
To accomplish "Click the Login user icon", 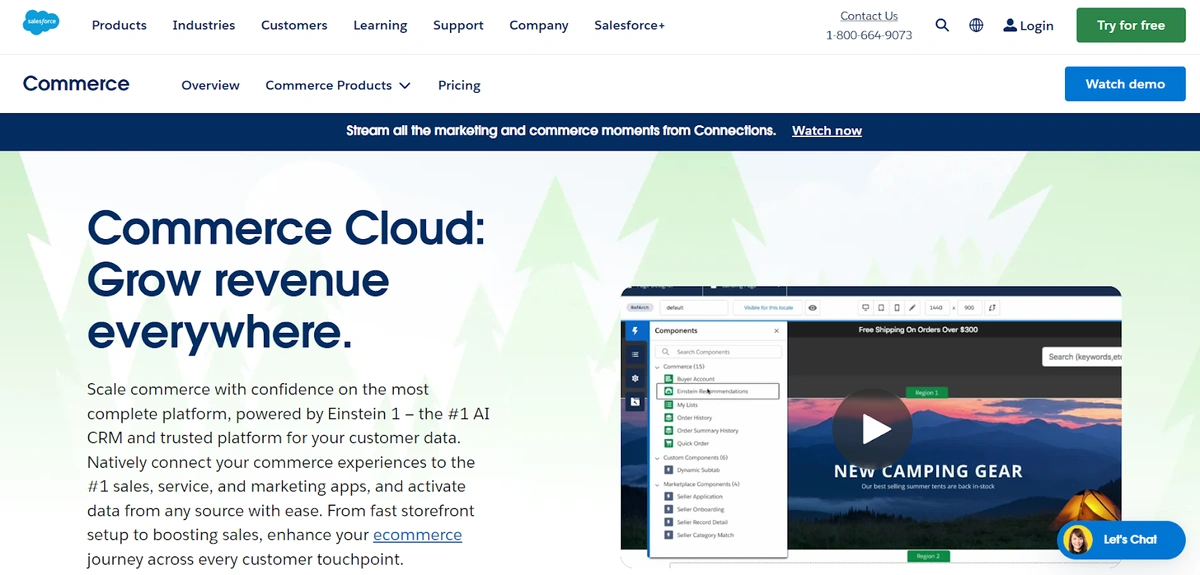I will pyautogui.click(x=1010, y=25).
